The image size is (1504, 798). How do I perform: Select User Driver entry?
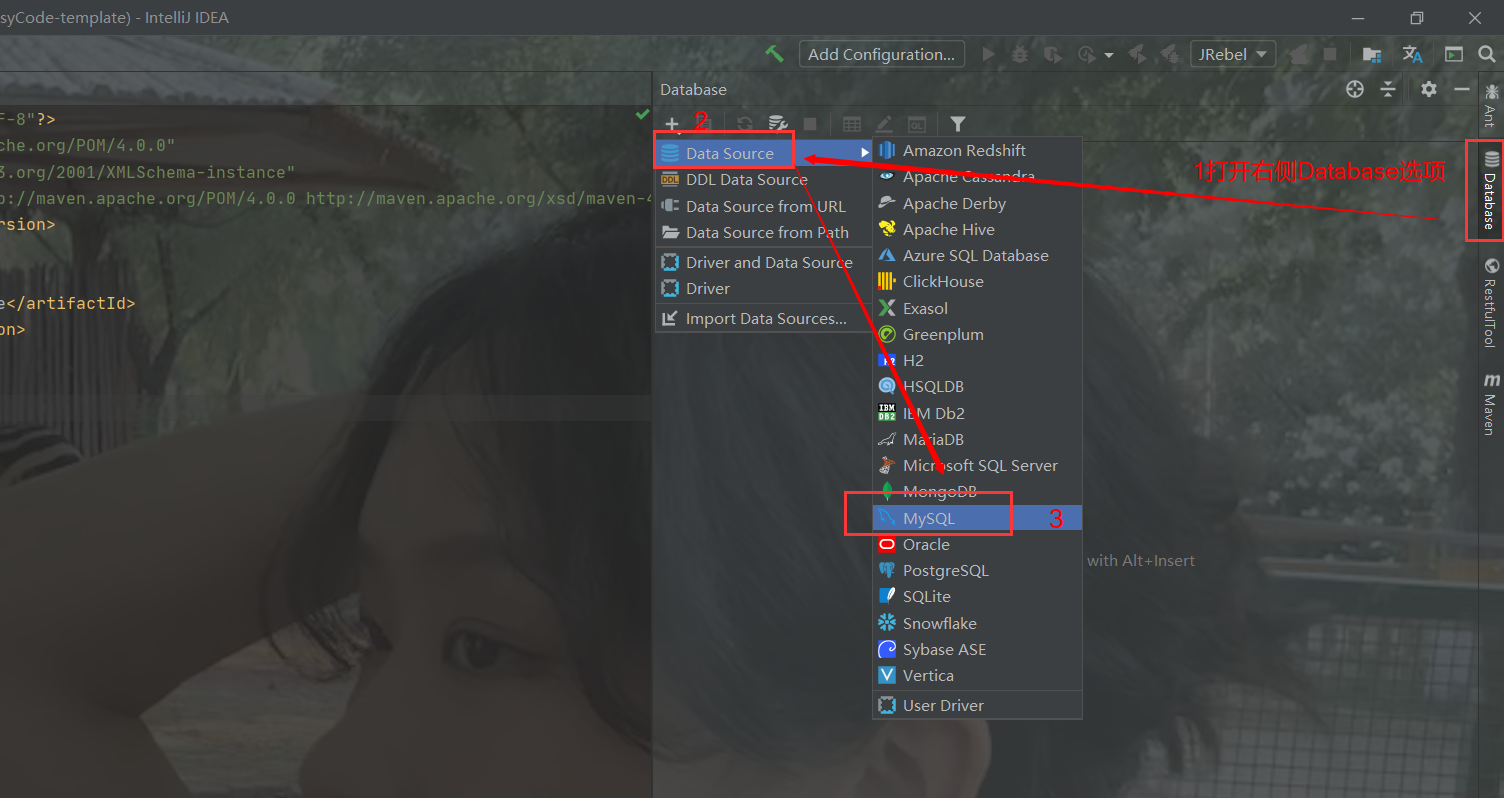[977, 705]
